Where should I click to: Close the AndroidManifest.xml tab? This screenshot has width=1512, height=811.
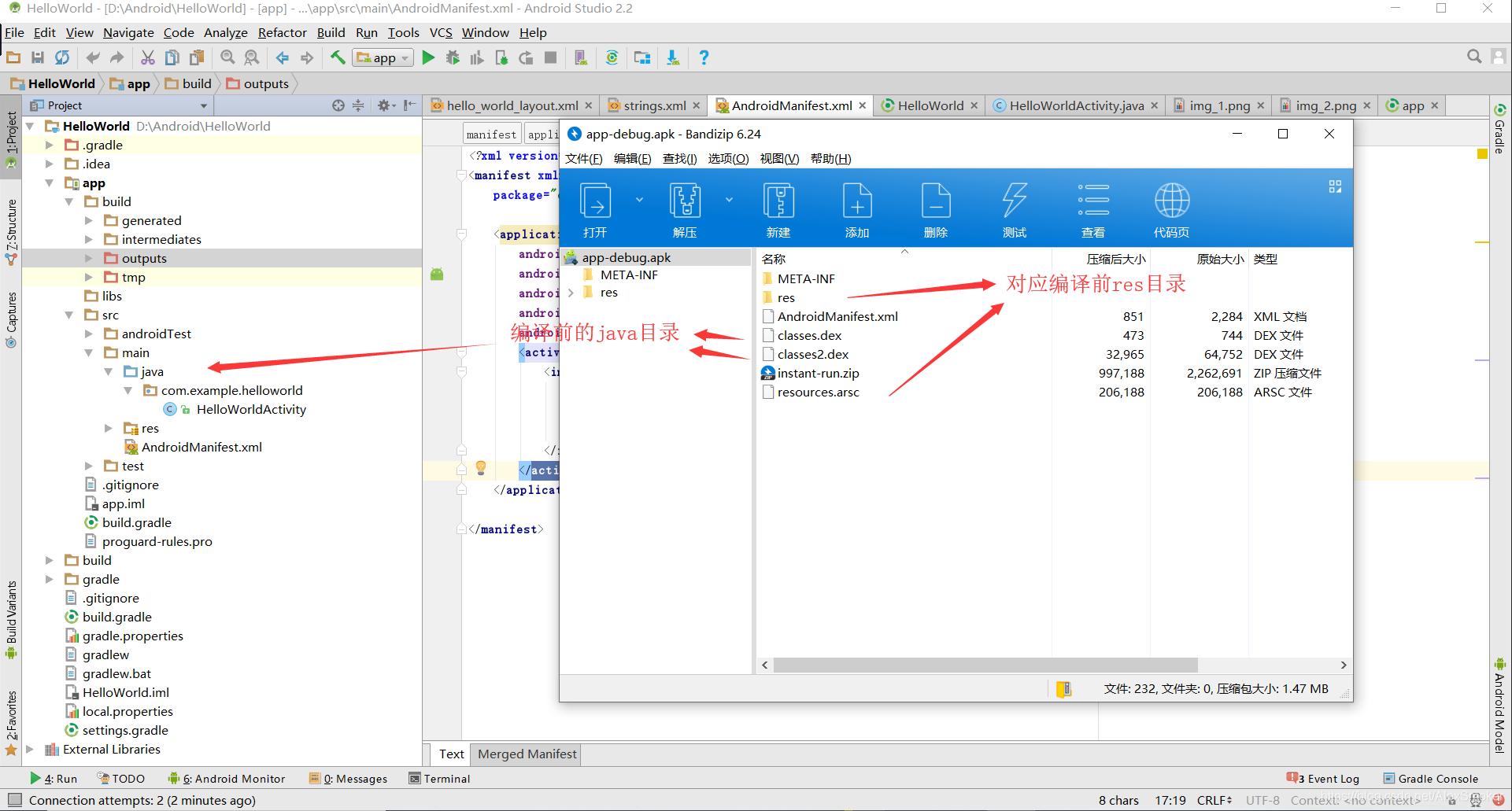pos(863,105)
